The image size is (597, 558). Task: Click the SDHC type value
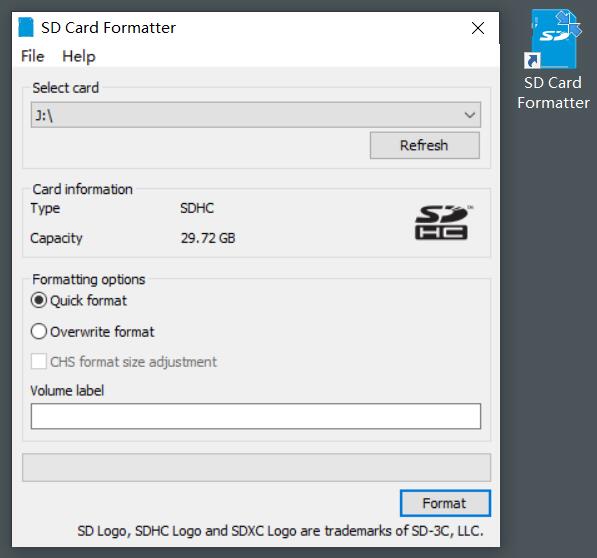pos(197,208)
